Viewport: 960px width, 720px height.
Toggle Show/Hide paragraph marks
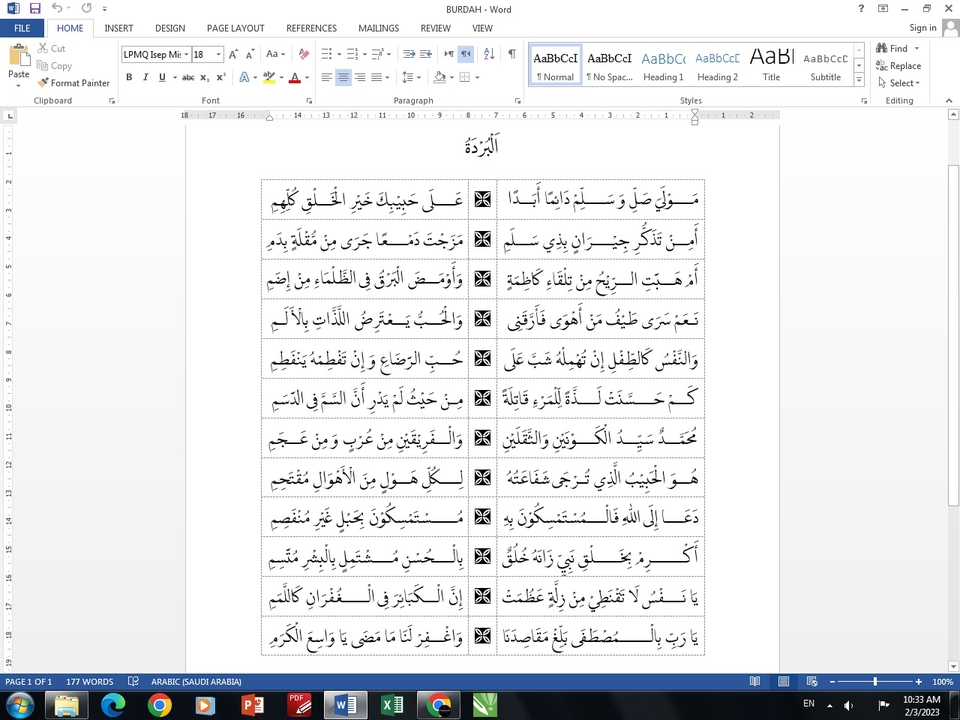point(512,54)
